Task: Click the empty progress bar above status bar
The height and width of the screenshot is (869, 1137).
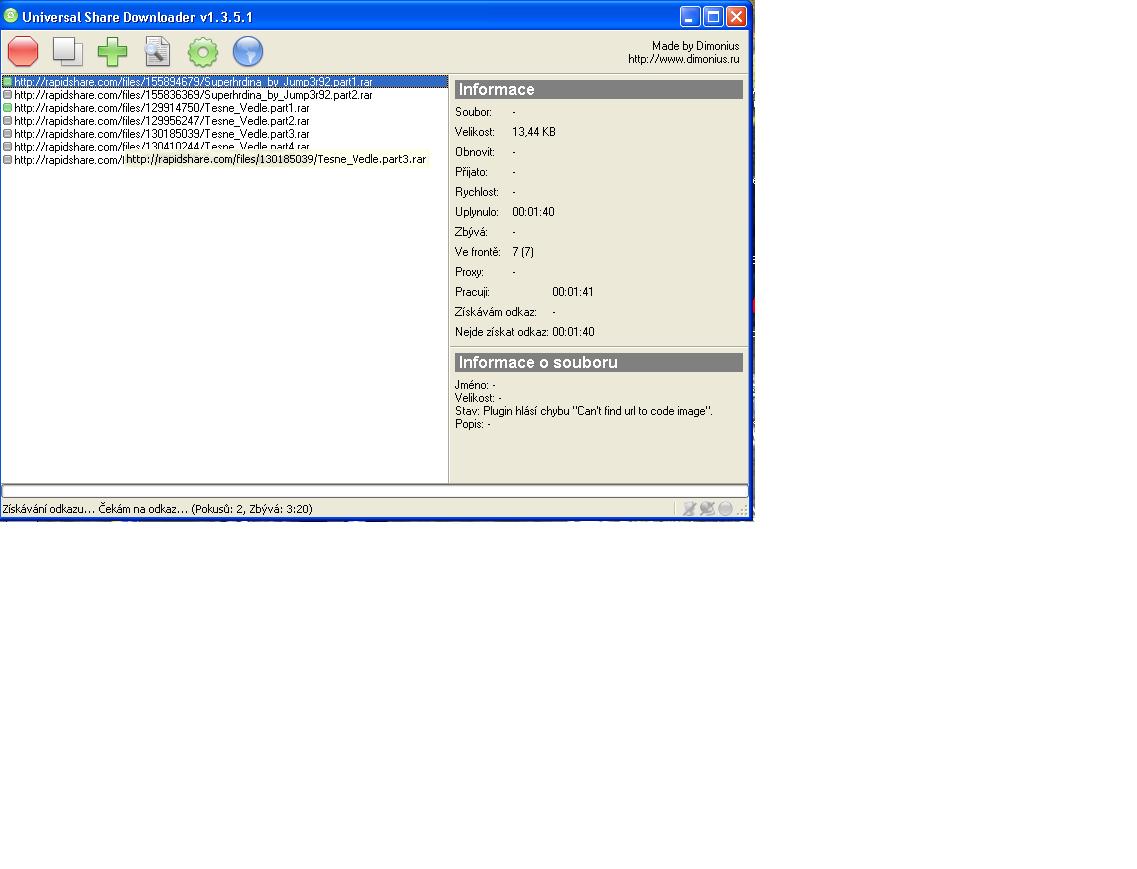Action: point(375,491)
